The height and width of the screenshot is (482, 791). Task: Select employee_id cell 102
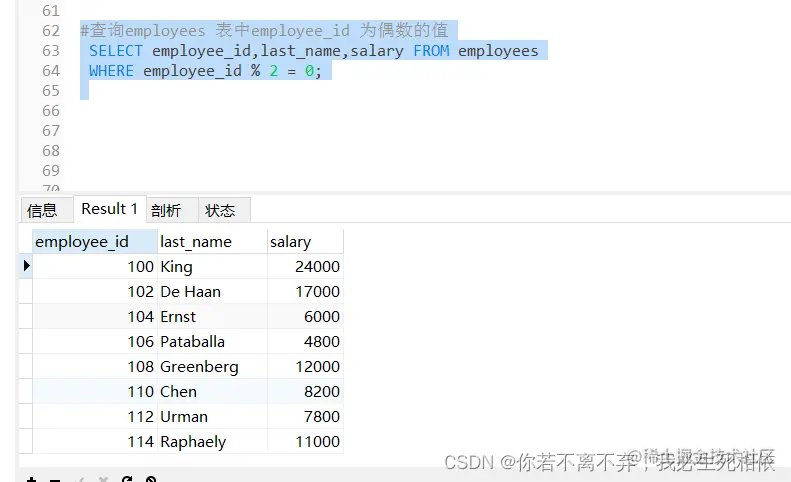[95, 291]
